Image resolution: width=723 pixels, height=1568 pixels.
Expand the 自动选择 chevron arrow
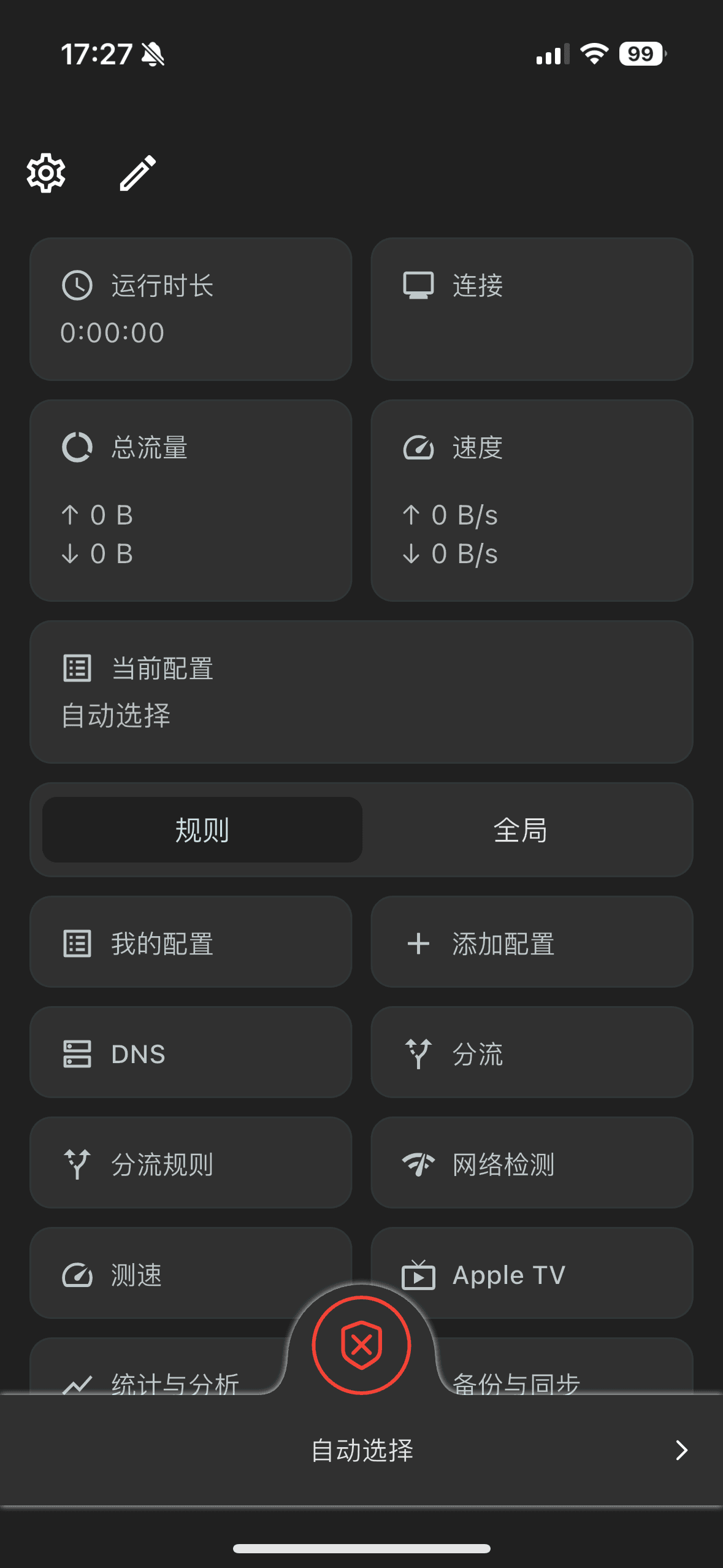click(x=681, y=1450)
